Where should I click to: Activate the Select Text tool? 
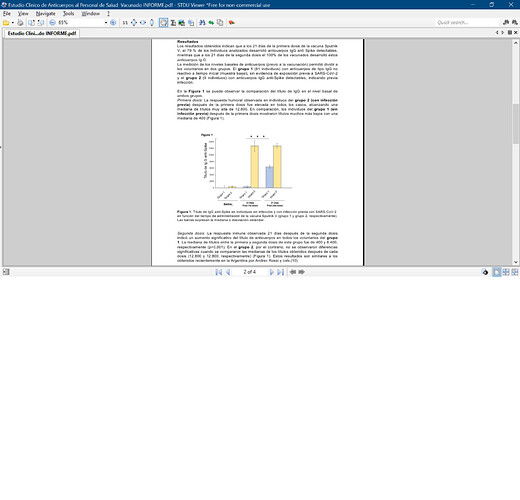173,23
